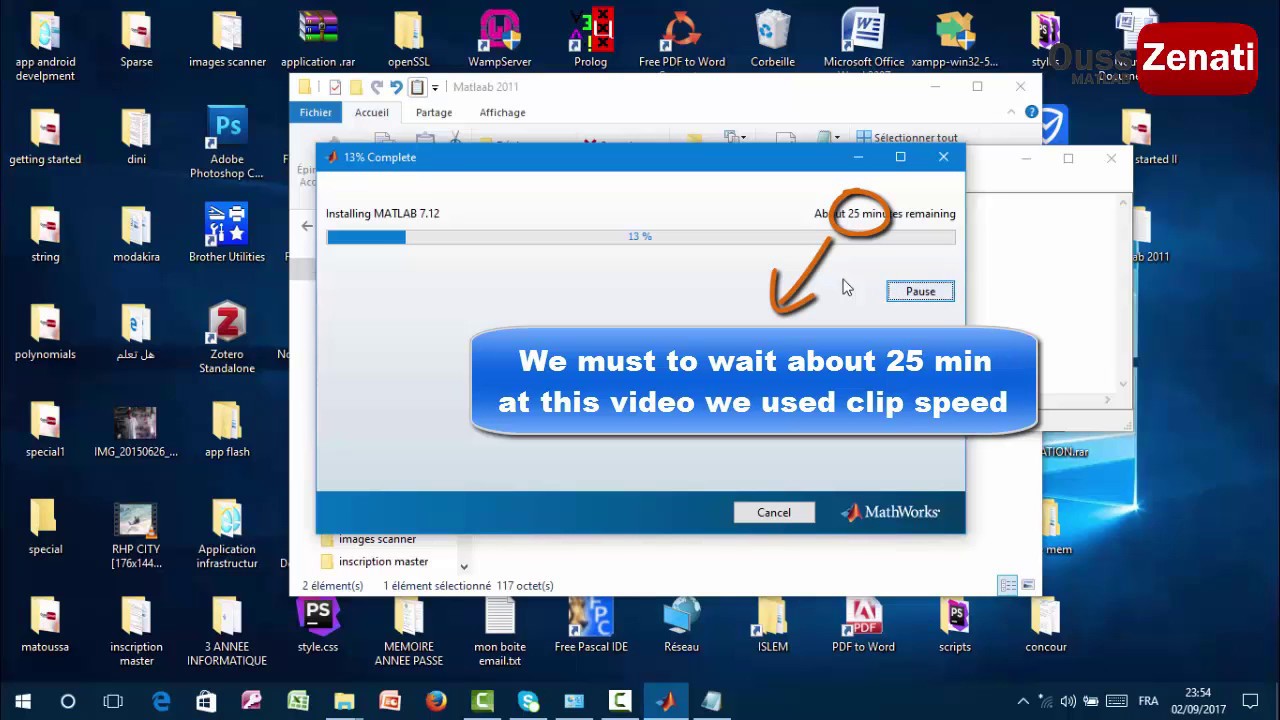Open the Fichier tab in Explorer
This screenshot has width=1280, height=720.
[x=315, y=112]
